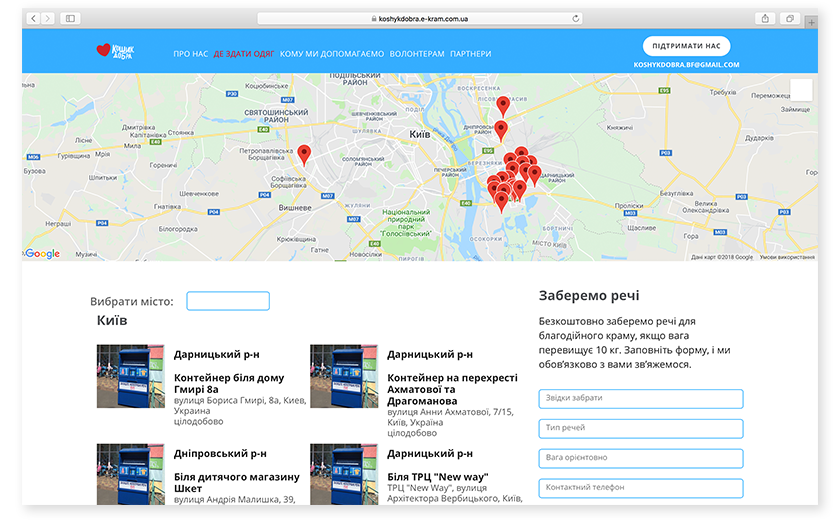Select the northernmost red map pin

503,105
